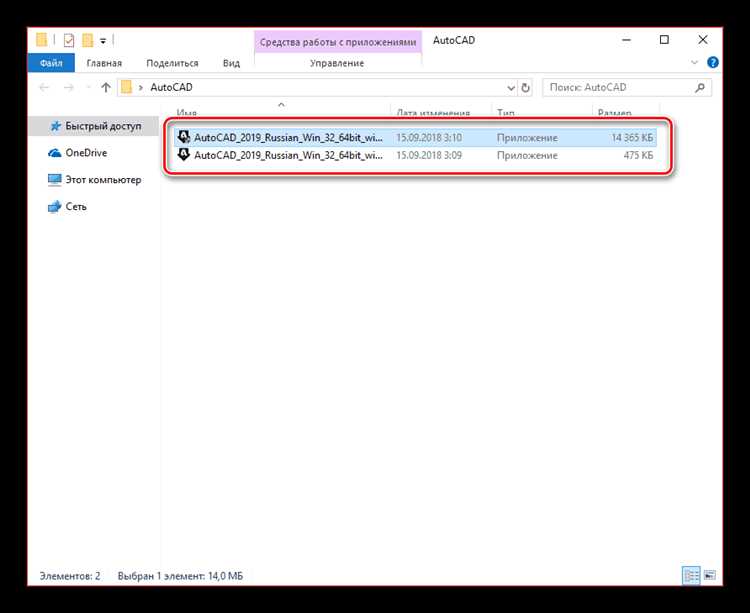This screenshot has width=750, height=613.
Task: Click the Autodesk icon of the 3:10 file
Action: [184, 137]
